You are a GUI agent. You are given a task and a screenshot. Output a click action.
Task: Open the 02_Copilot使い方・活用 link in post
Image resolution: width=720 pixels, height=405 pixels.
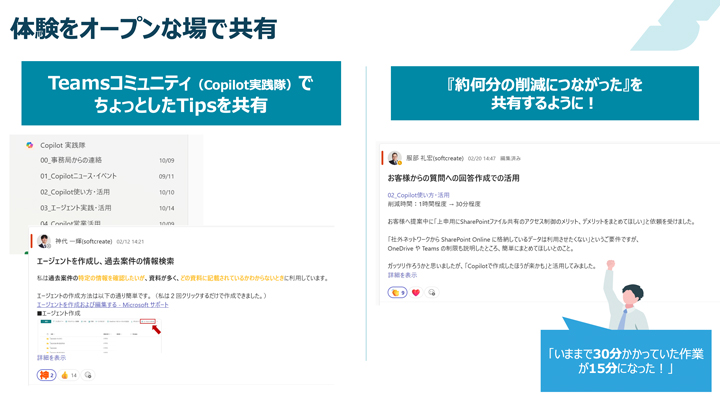click(418, 195)
